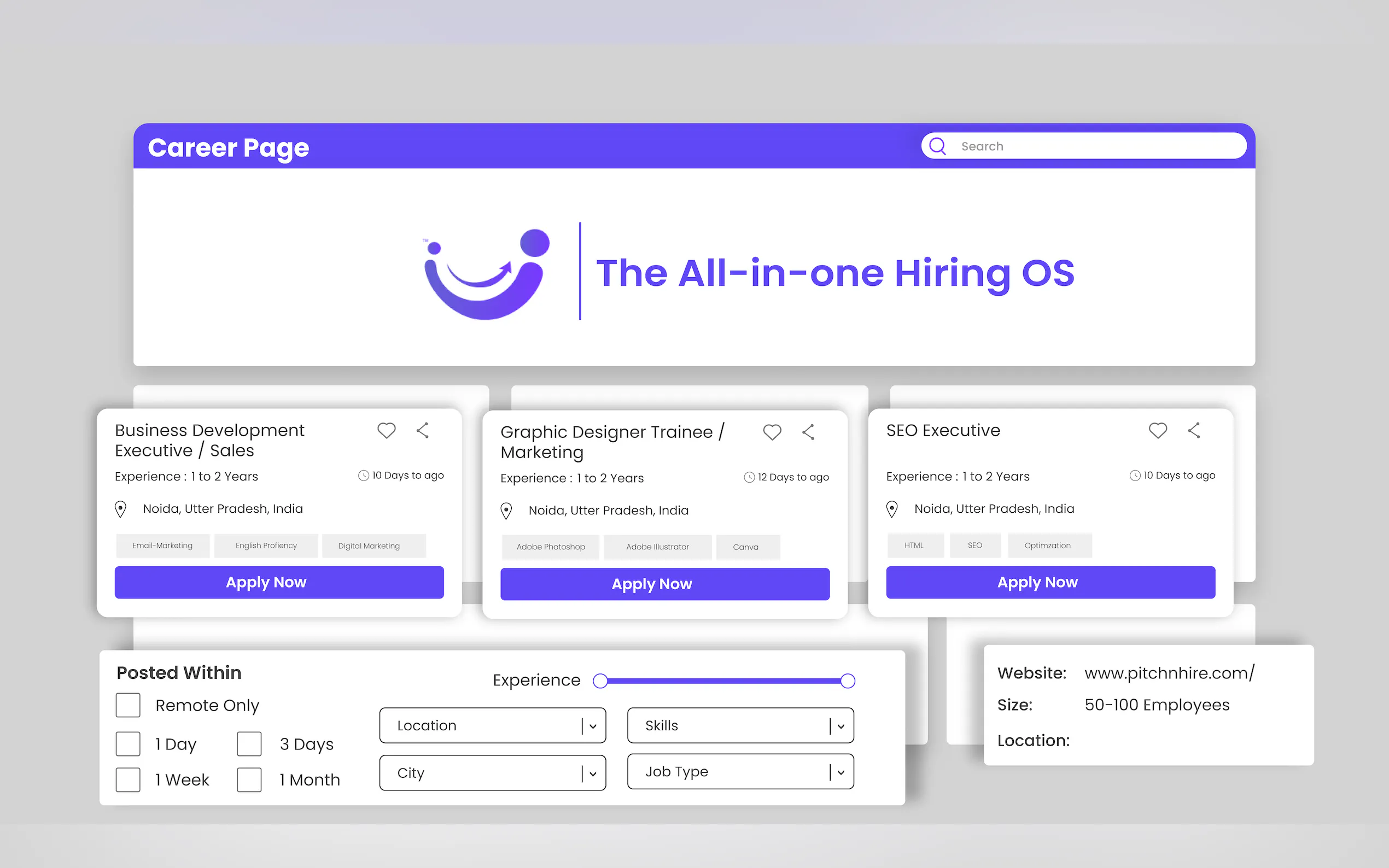Image resolution: width=1389 pixels, height=868 pixels.
Task: Click the magnifier icon in search bar
Action: (937, 146)
